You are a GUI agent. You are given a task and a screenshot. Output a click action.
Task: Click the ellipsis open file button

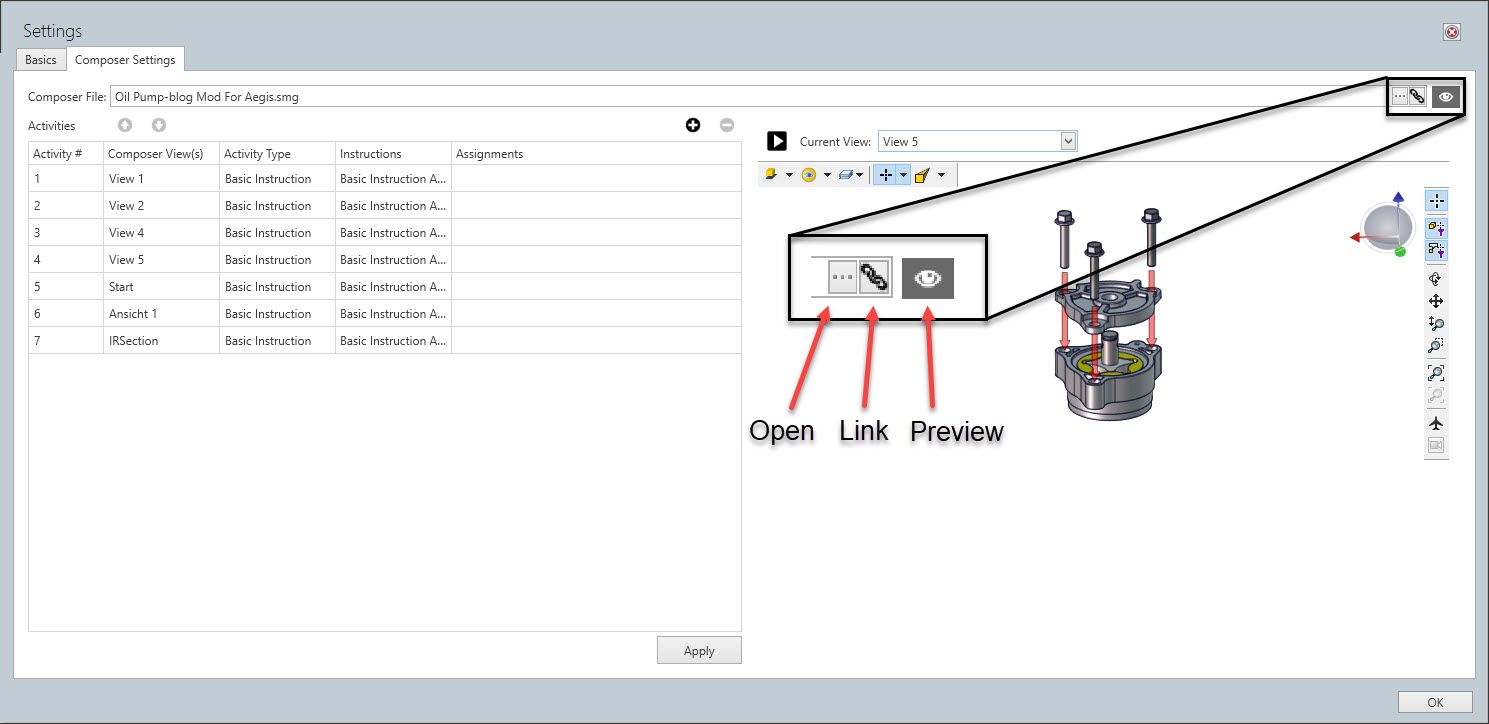1399,97
